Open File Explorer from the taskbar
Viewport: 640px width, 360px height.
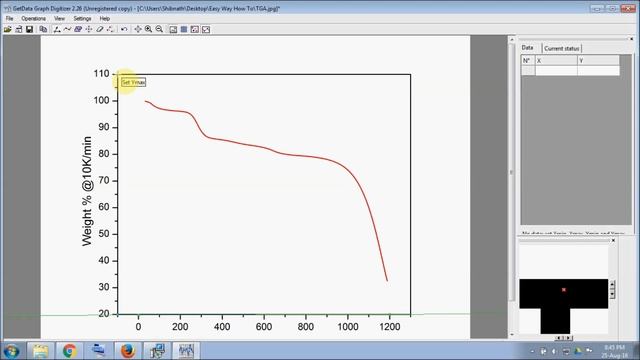tap(40, 351)
